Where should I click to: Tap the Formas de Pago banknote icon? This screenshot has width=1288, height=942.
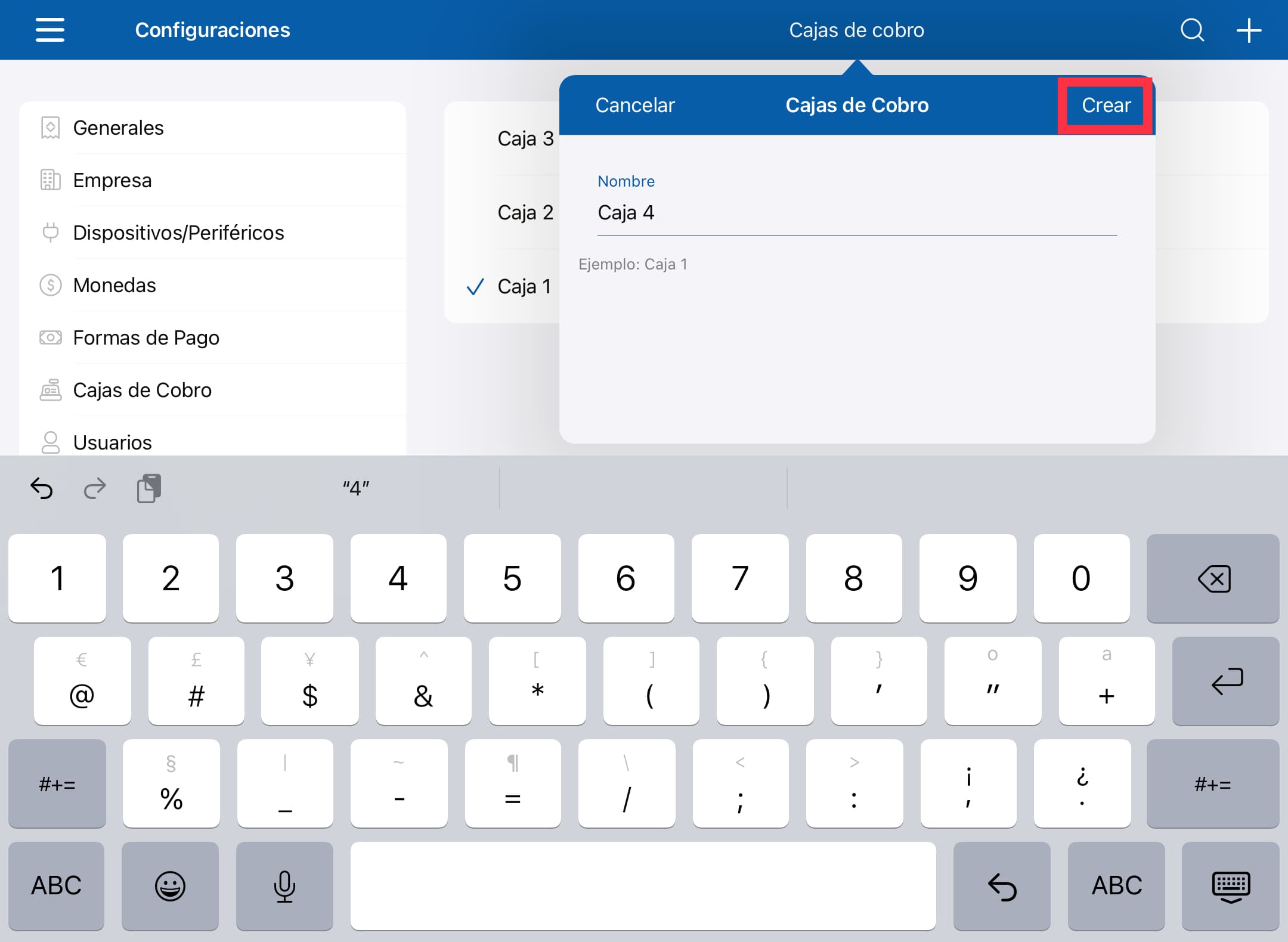(51, 337)
